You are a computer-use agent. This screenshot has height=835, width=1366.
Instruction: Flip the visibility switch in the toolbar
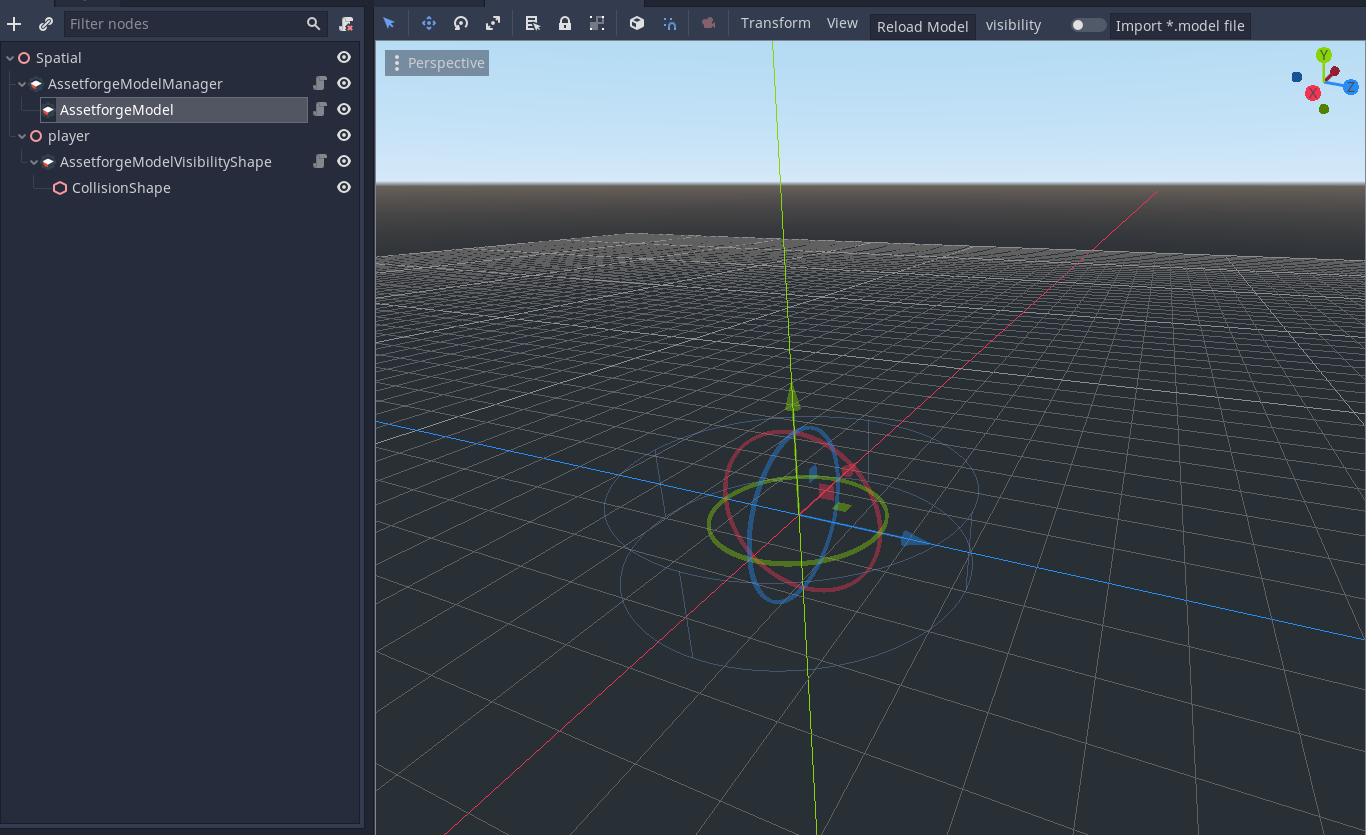(x=1087, y=25)
